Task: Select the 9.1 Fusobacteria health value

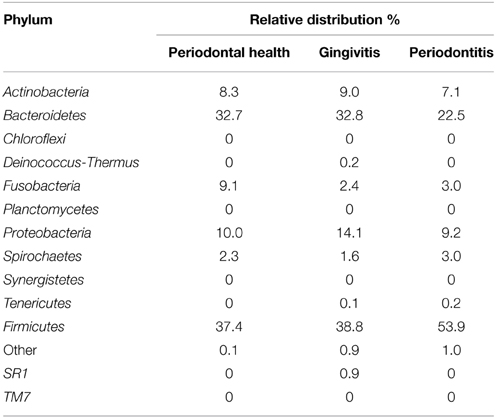Action: point(229,186)
